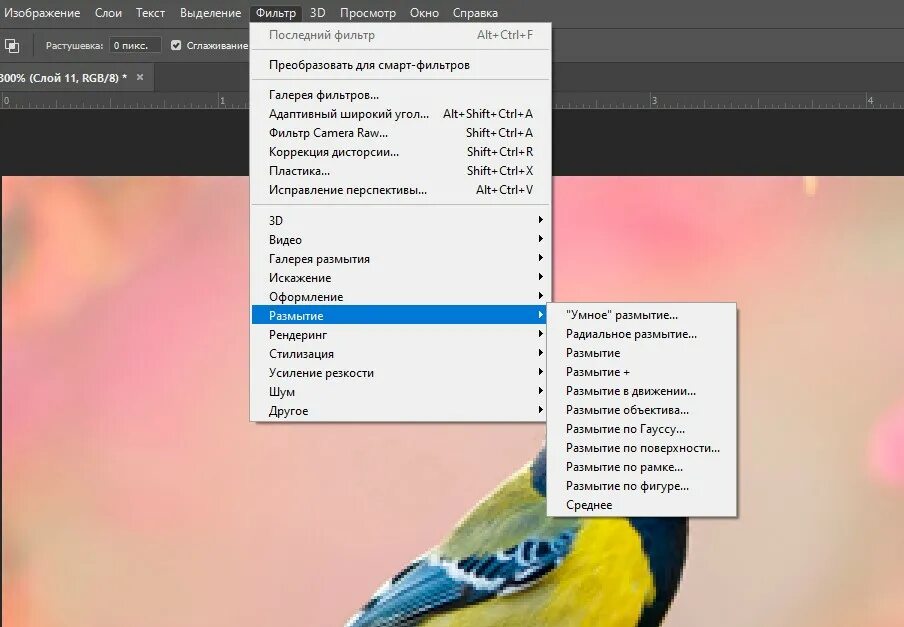
Task: Click the highlighted Размытие submenu entry
Action: (x=399, y=315)
